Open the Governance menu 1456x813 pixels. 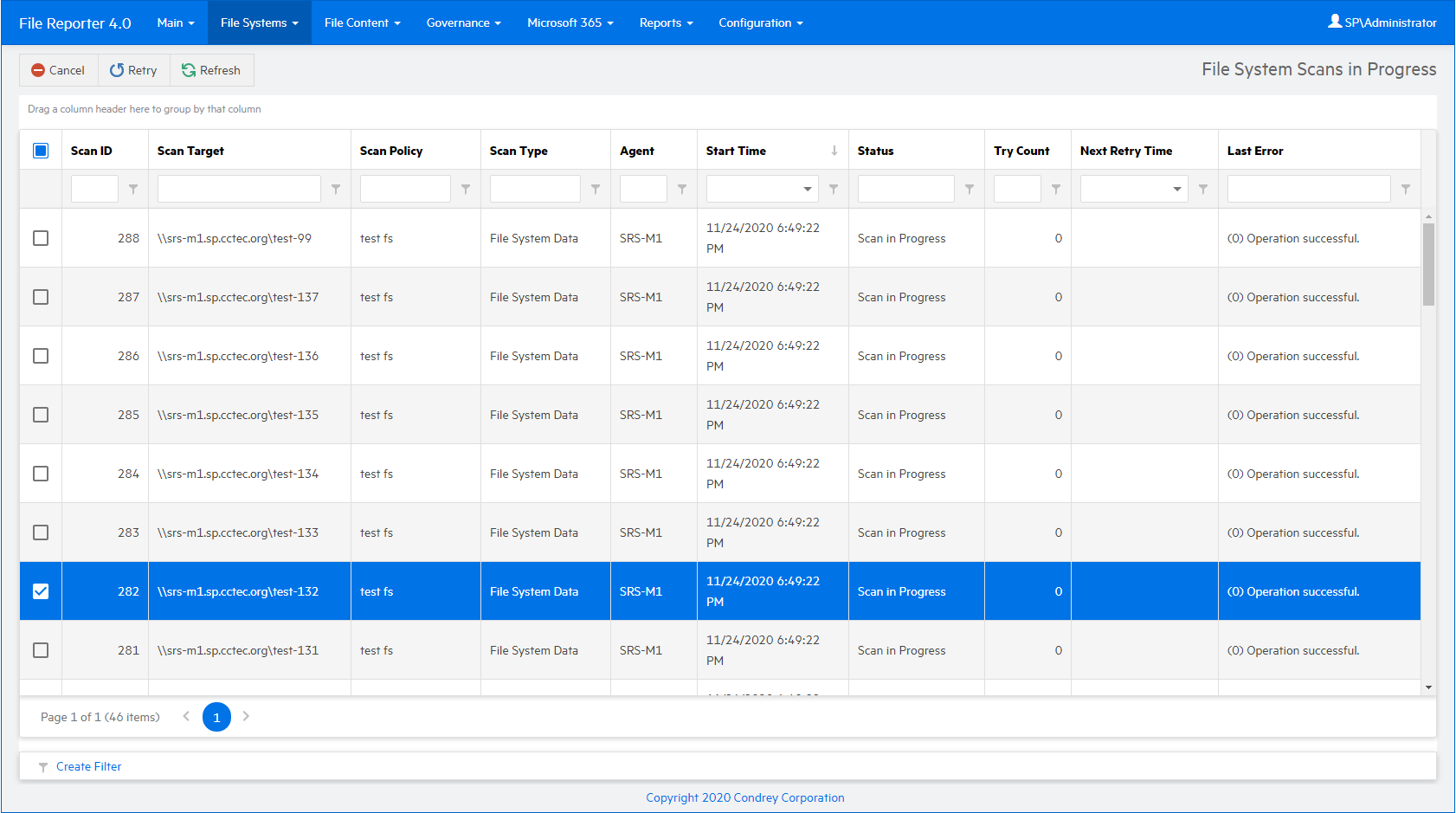point(463,23)
